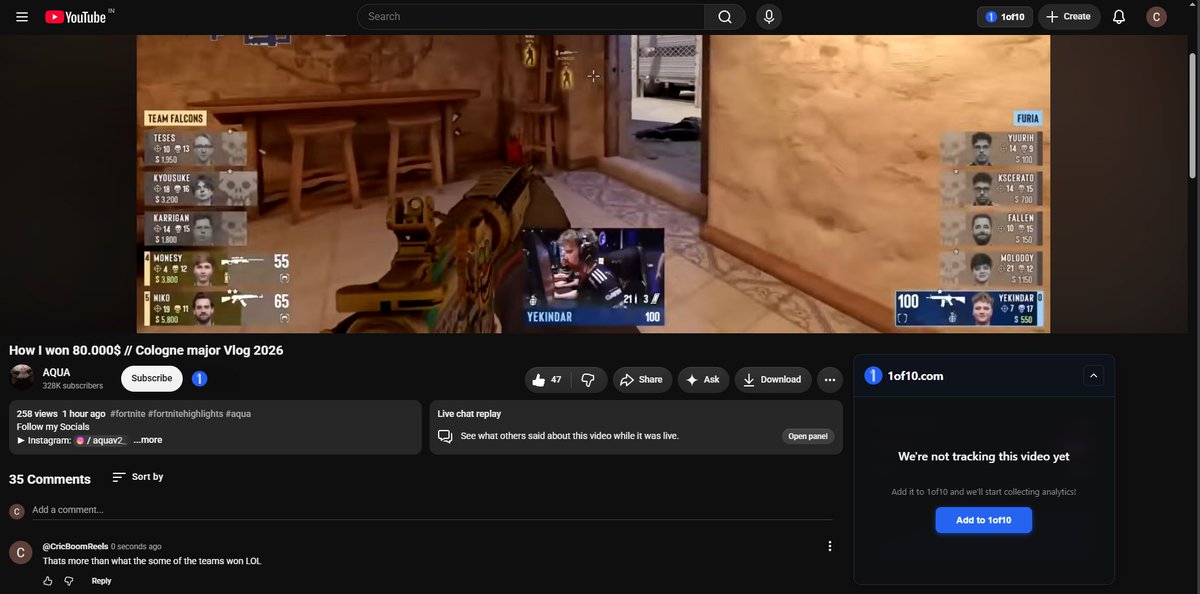Image resolution: width=1200 pixels, height=594 pixels.
Task: Open CricBoomReels comment avatar
Action: tap(21, 552)
